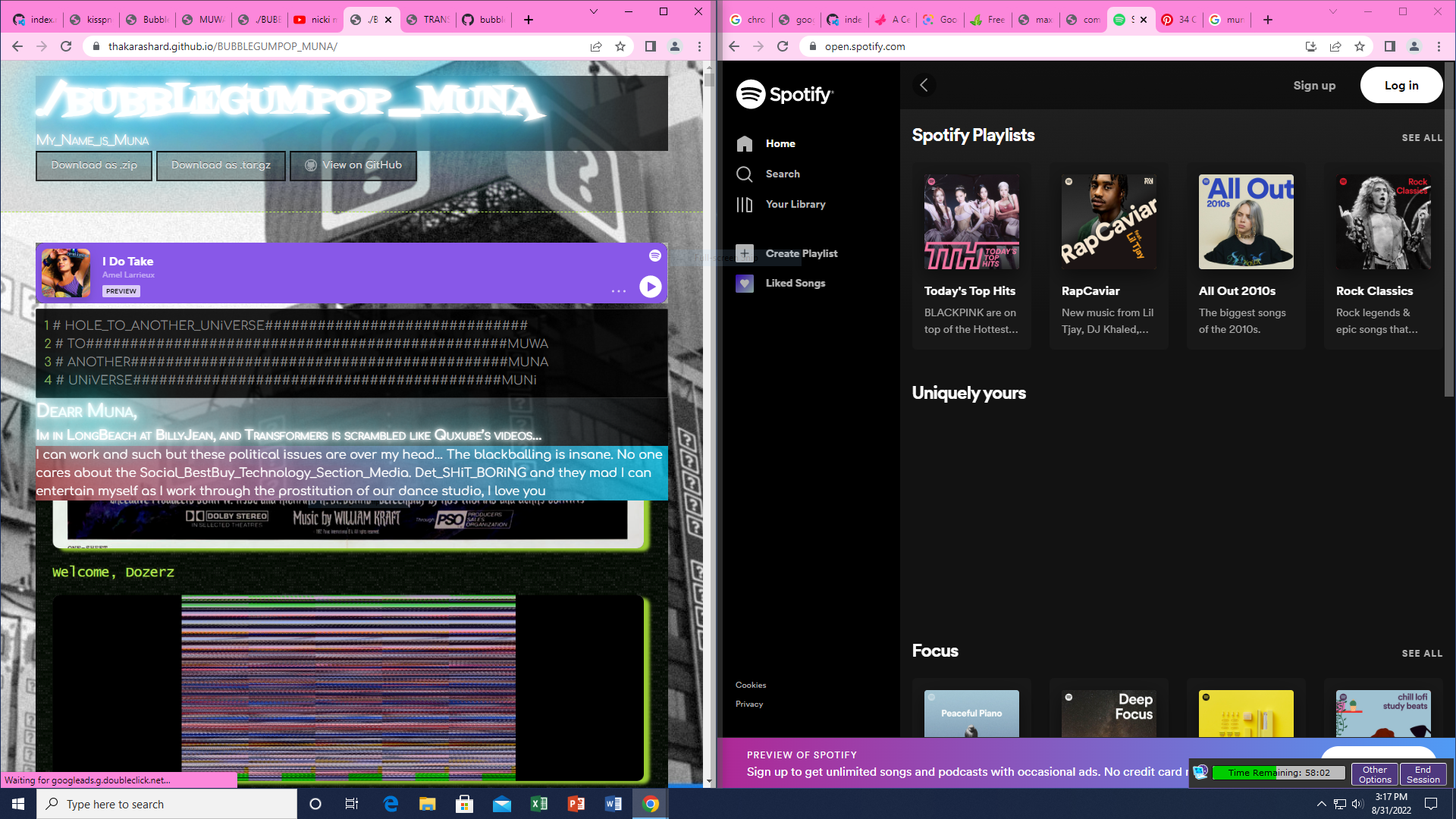Screen dimensions: 1456x819
Task: Play the I Do Take preview
Action: click(650, 287)
